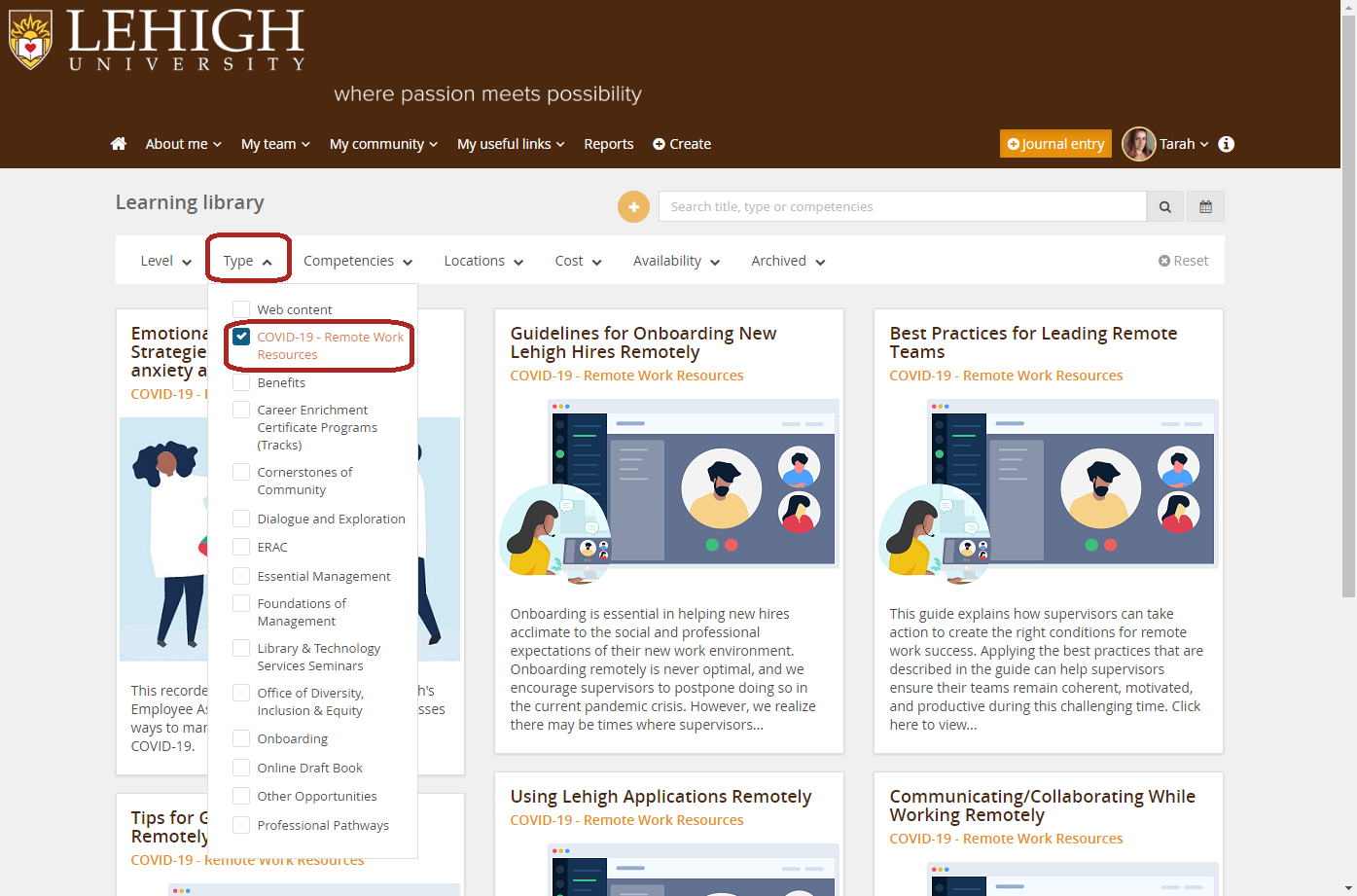
Task: Reset all library filters
Action: point(1184,261)
